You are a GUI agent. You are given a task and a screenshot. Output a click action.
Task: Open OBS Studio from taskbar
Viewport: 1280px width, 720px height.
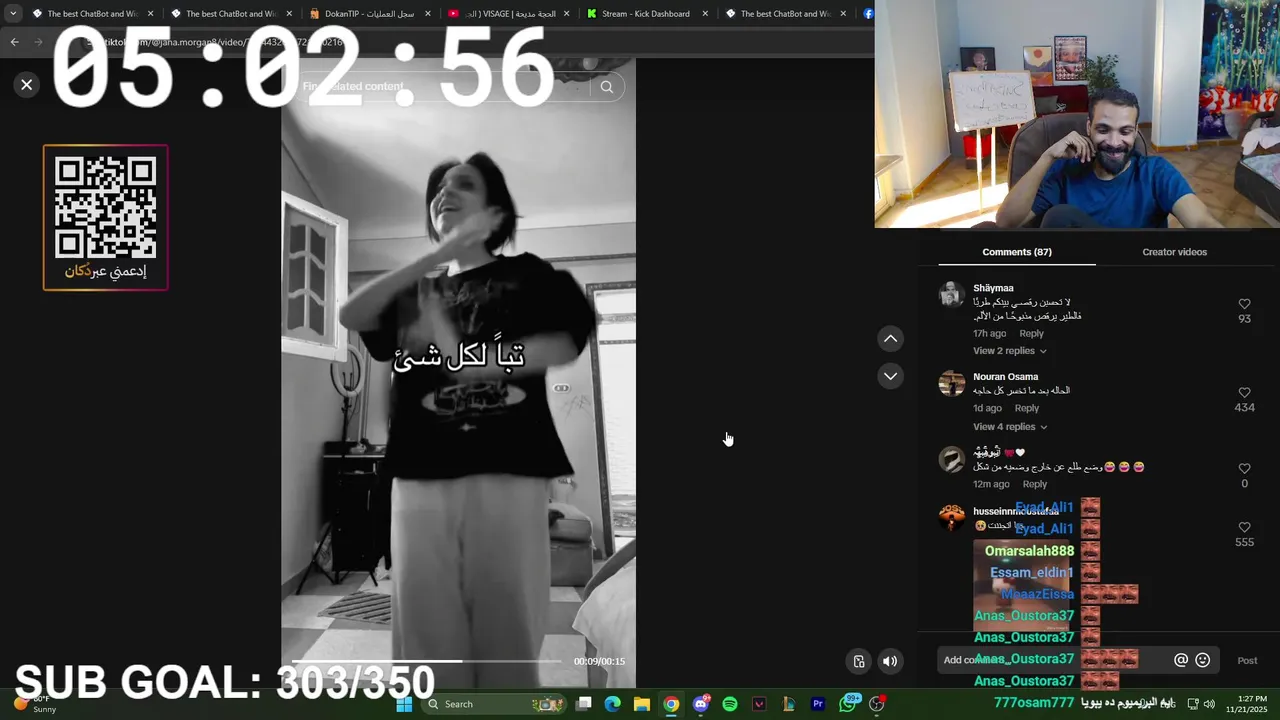pyautogui.click(x=877, y=704)
